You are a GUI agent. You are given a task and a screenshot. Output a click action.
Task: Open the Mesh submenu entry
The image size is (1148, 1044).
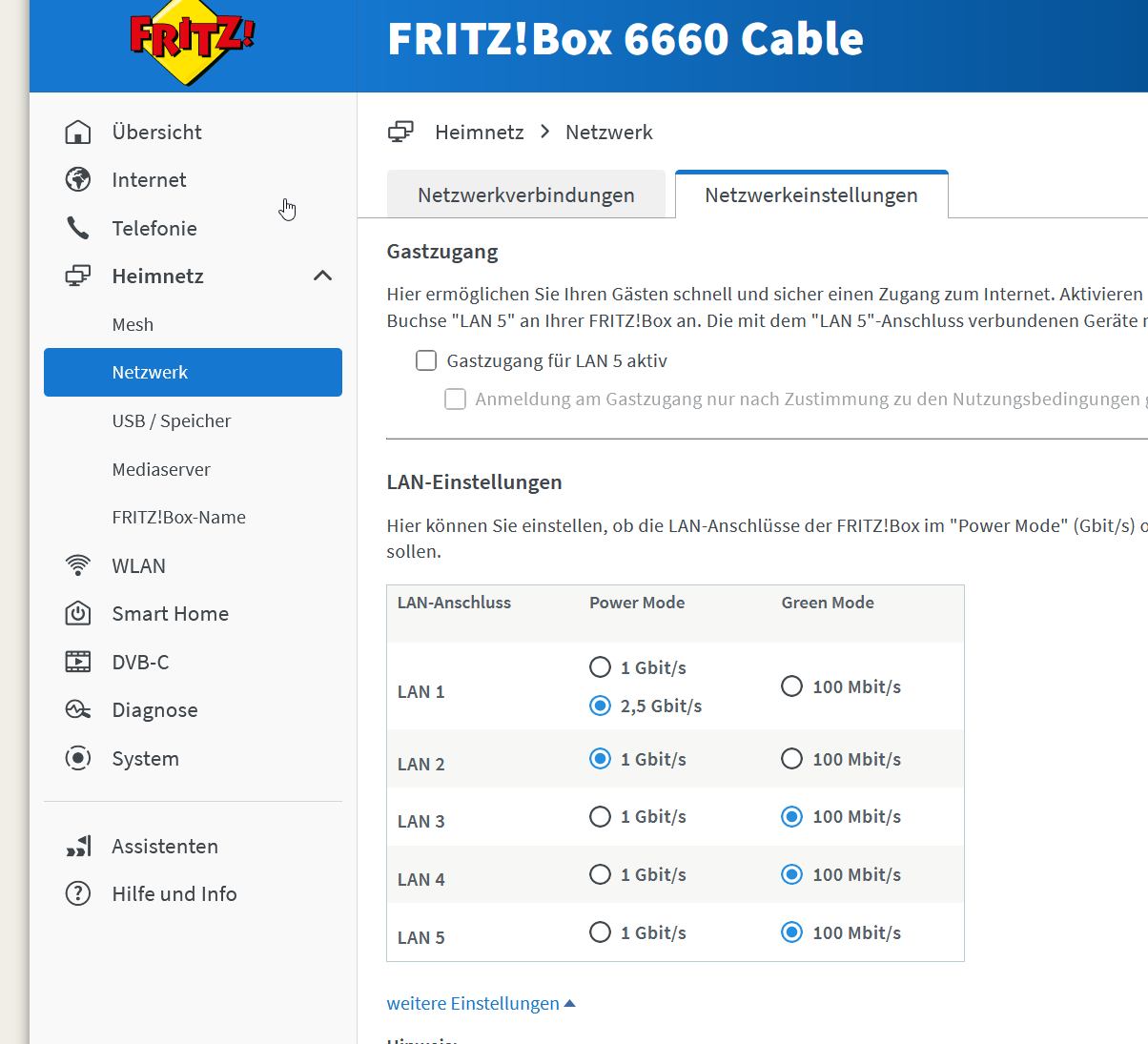pyautogui.click(x=133, y=324)
